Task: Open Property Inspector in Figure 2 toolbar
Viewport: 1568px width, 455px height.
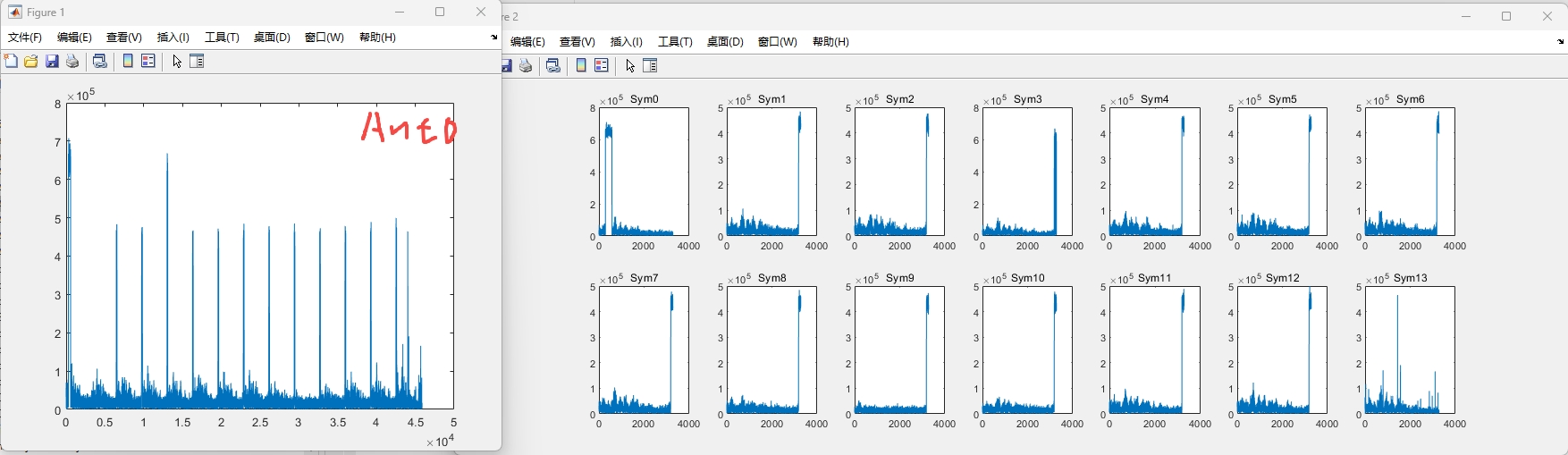Action: 650,66
